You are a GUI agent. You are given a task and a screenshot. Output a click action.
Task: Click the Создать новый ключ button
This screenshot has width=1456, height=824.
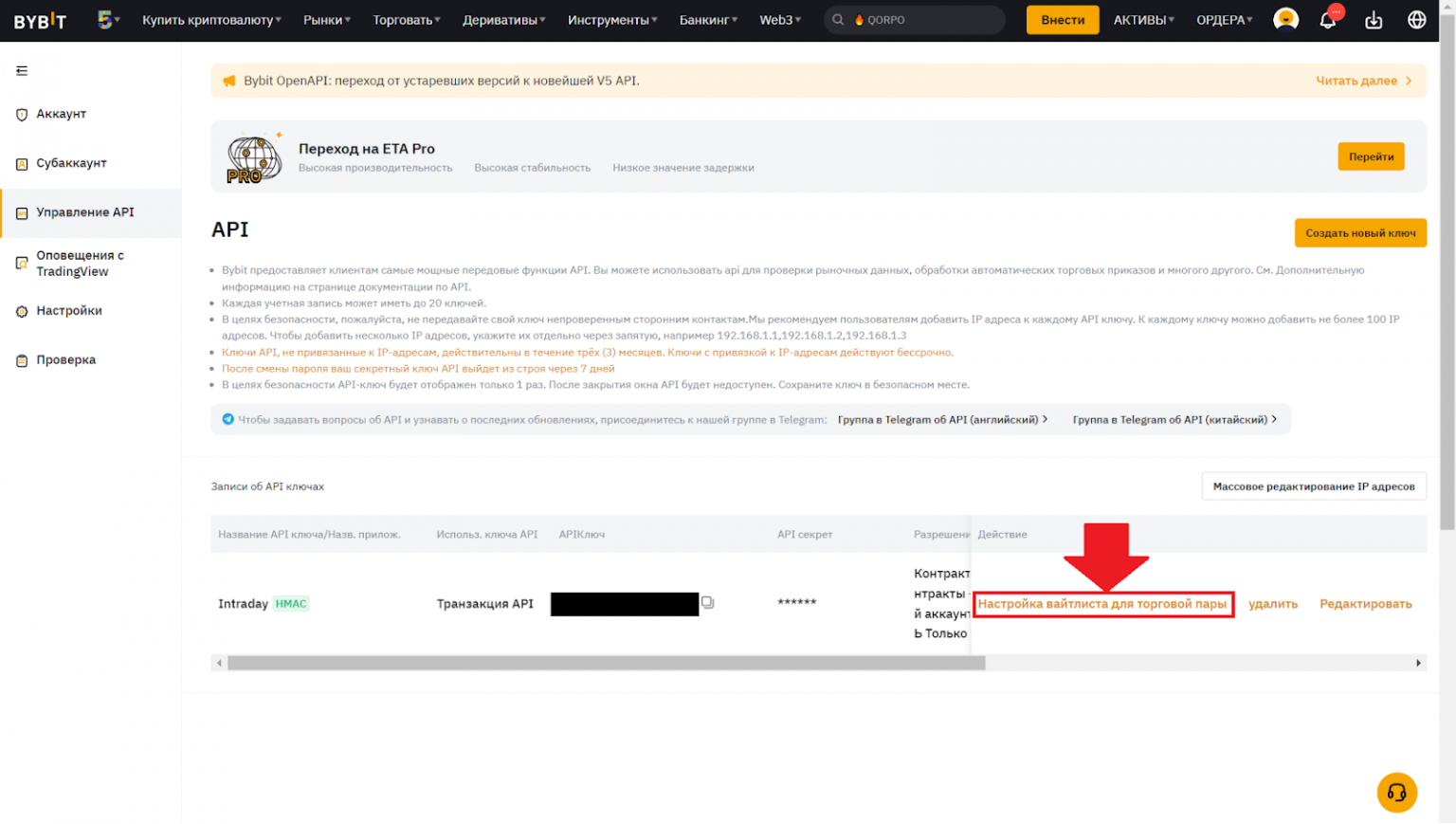[1360, 232]
